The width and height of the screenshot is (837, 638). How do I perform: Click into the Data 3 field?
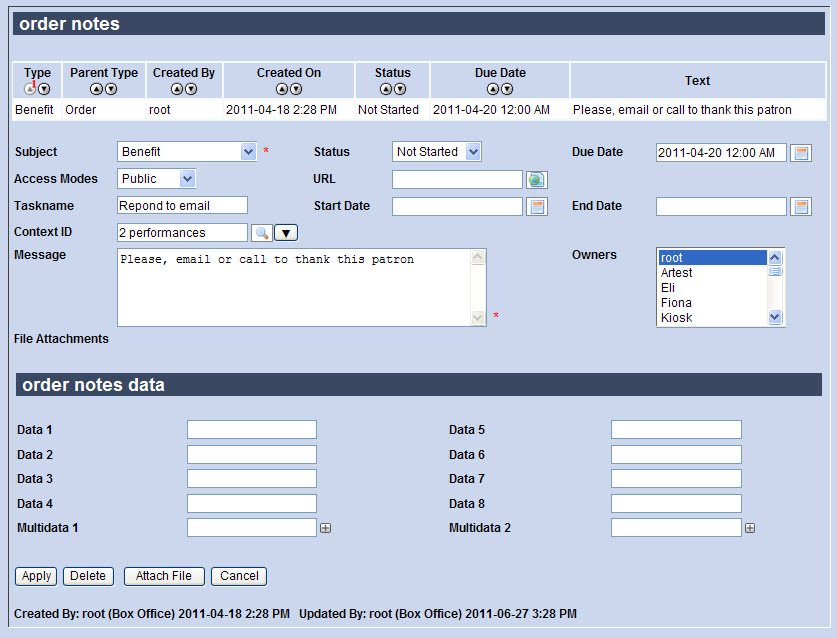[x=252, y=478]
